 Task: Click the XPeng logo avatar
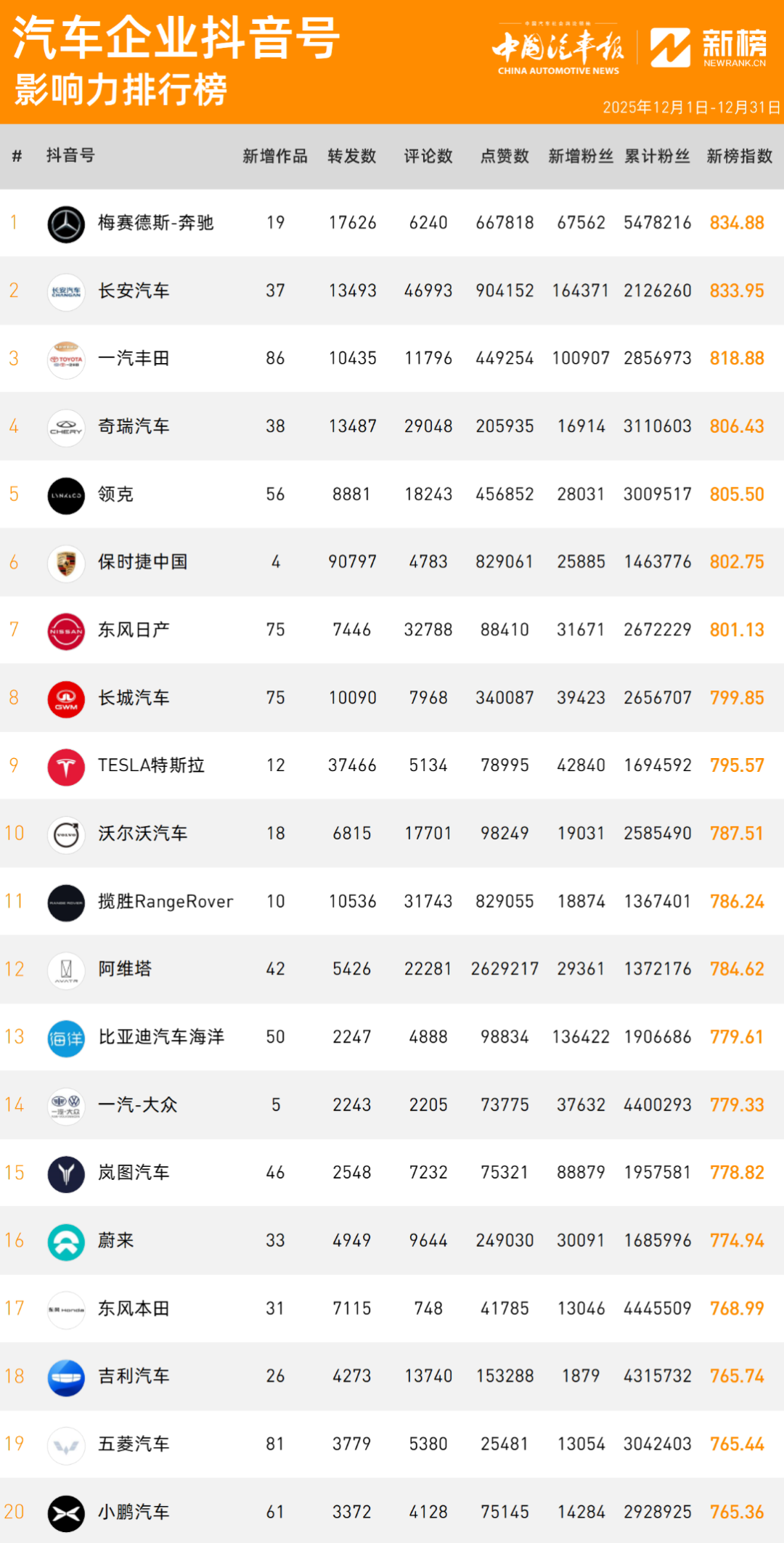66,1513
